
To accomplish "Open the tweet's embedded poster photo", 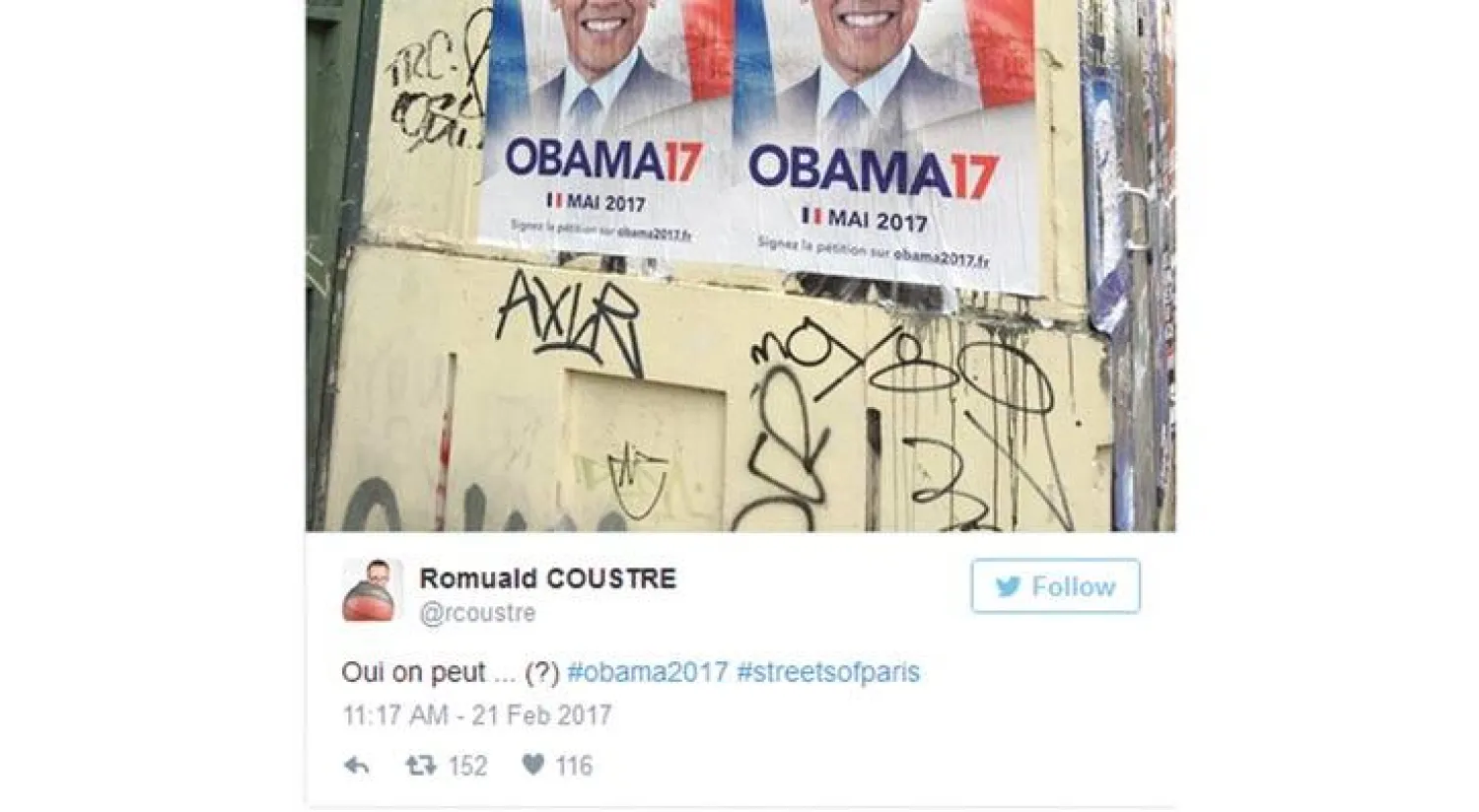I will click(740, 266).
